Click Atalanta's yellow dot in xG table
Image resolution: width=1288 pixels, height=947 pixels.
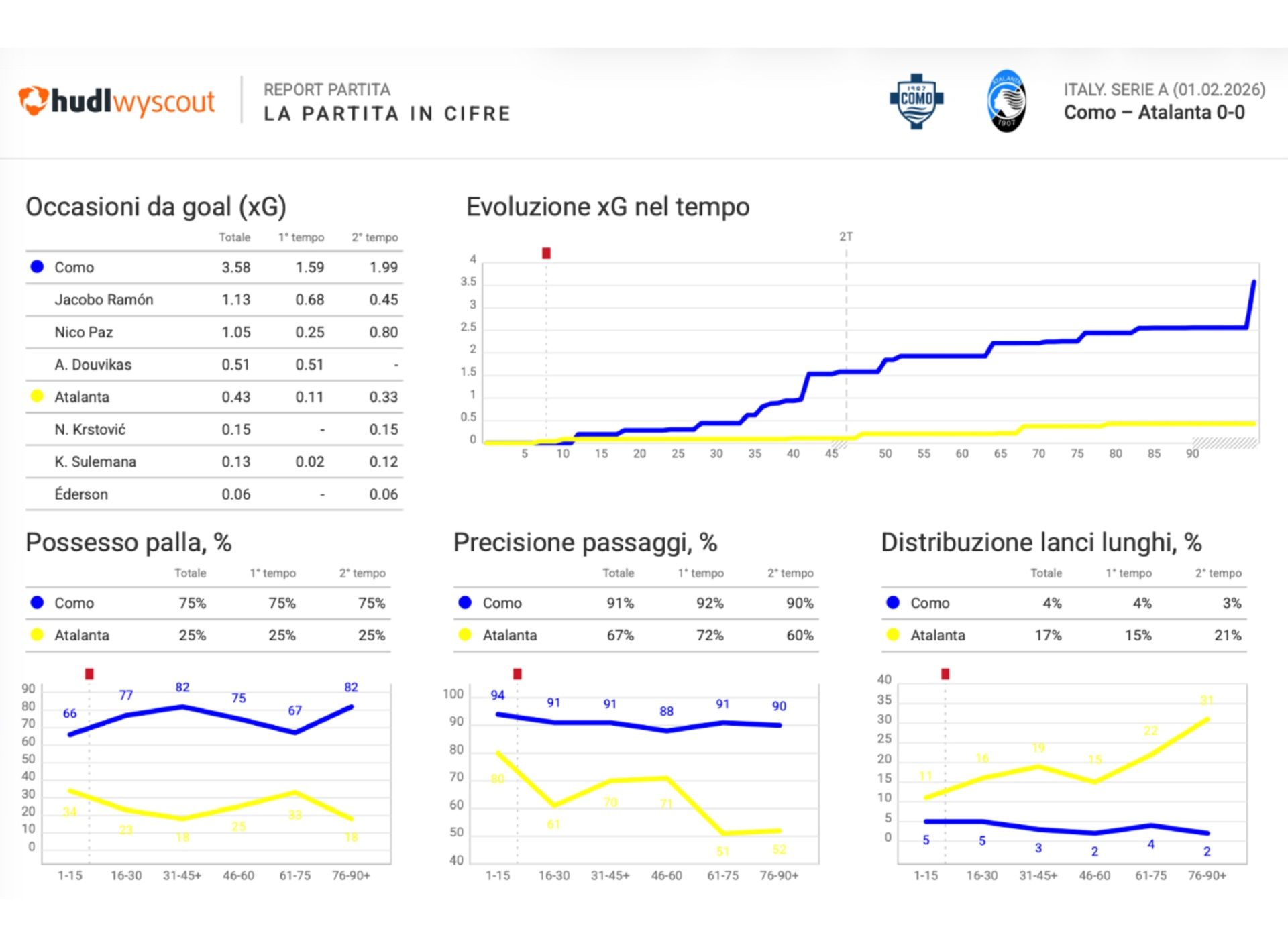[x=38, y=396]
